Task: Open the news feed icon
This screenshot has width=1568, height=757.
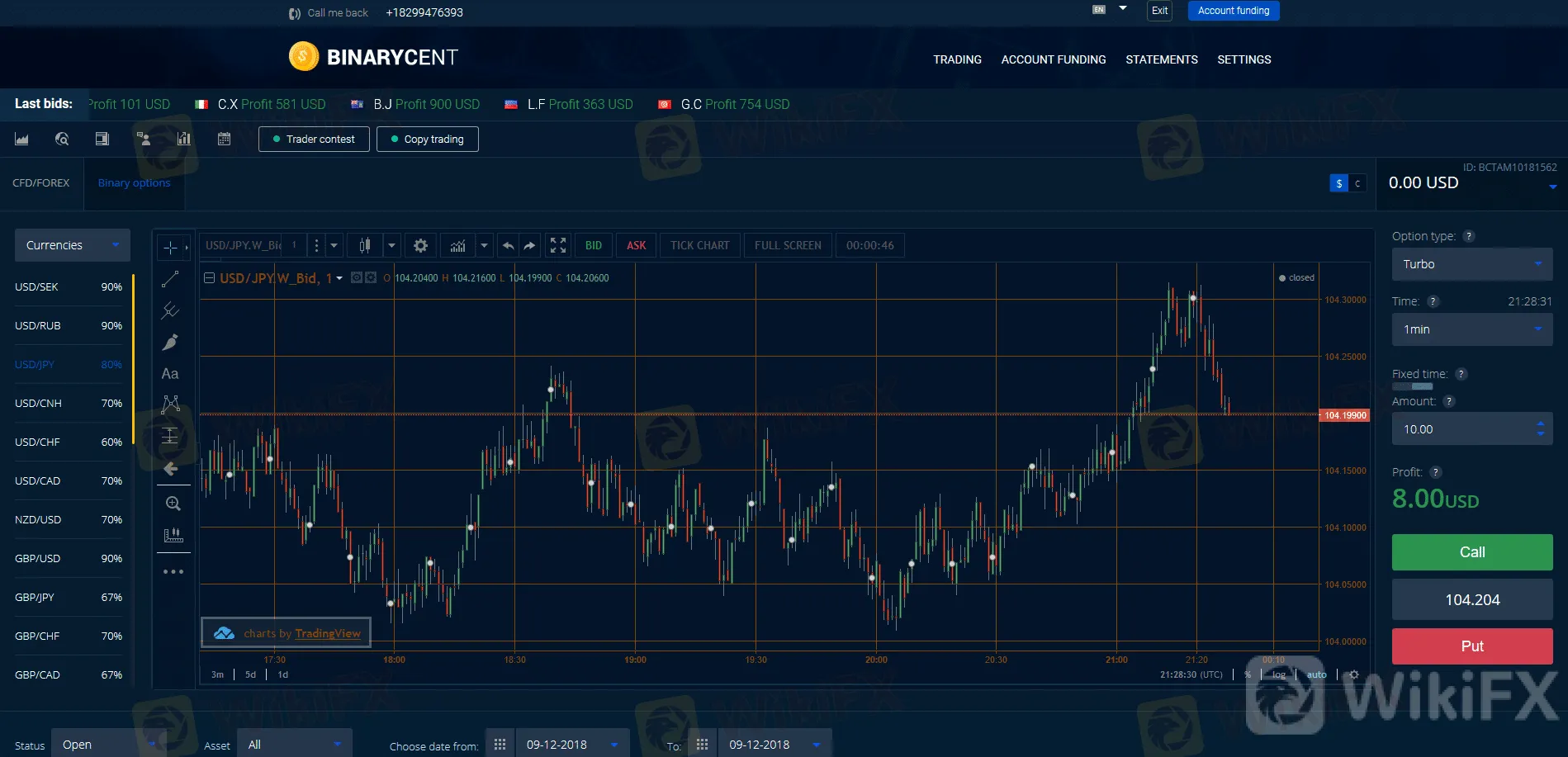Action: 102,139
